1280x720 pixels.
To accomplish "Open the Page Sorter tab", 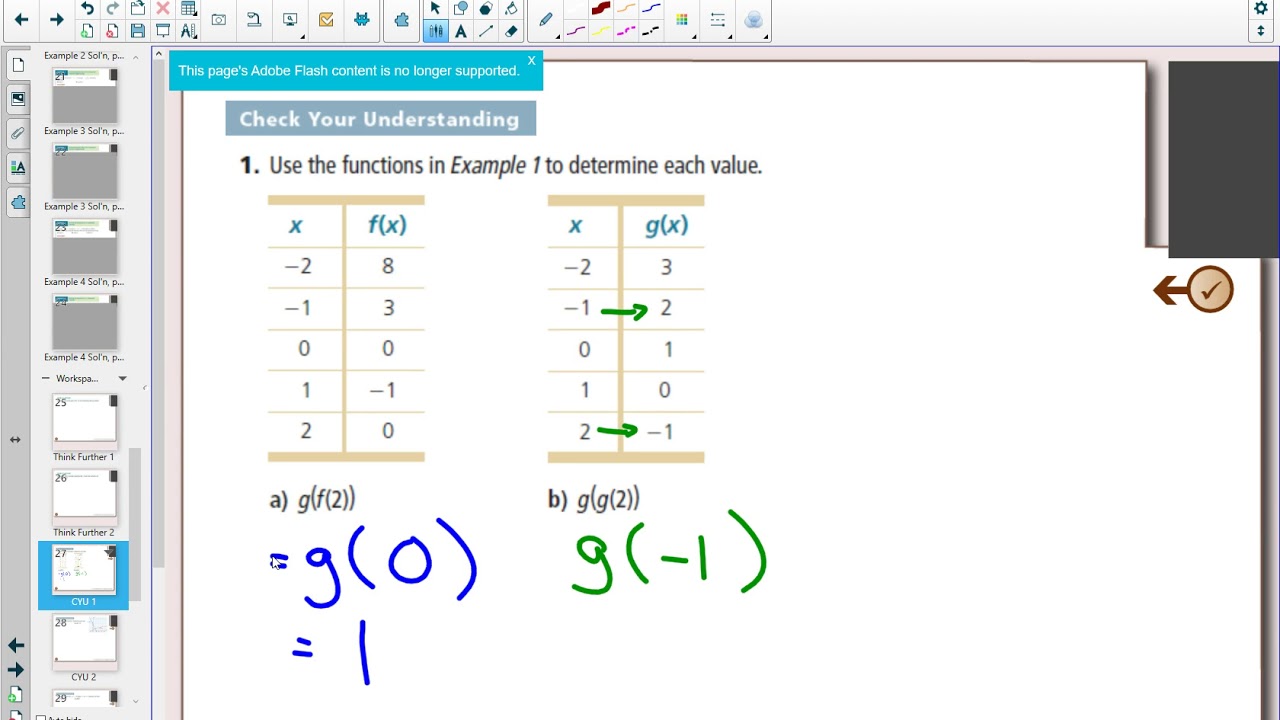I will (18, 66).
